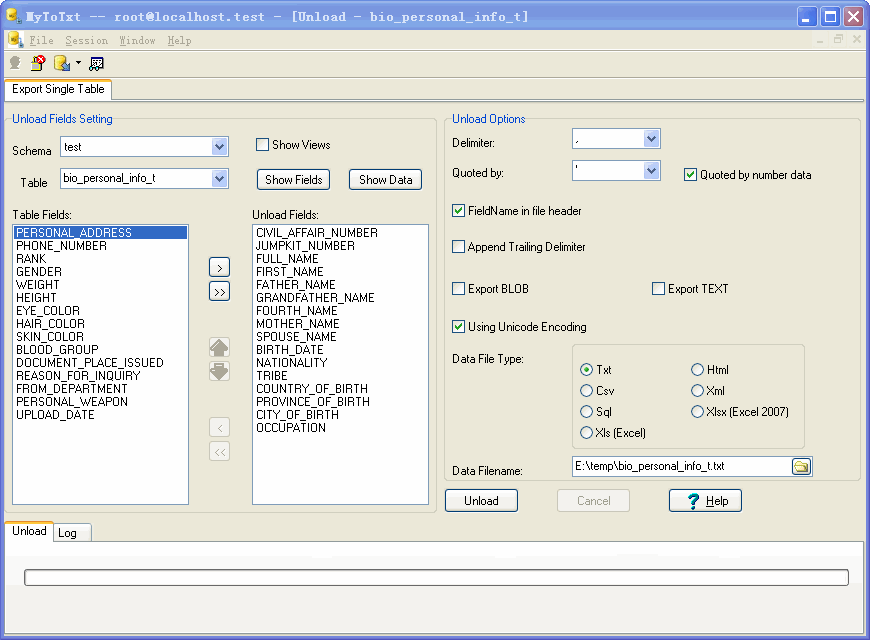870x640 pixels.
Task: Switch to the Unload bottom tab
Action: [x=29, y=531]
